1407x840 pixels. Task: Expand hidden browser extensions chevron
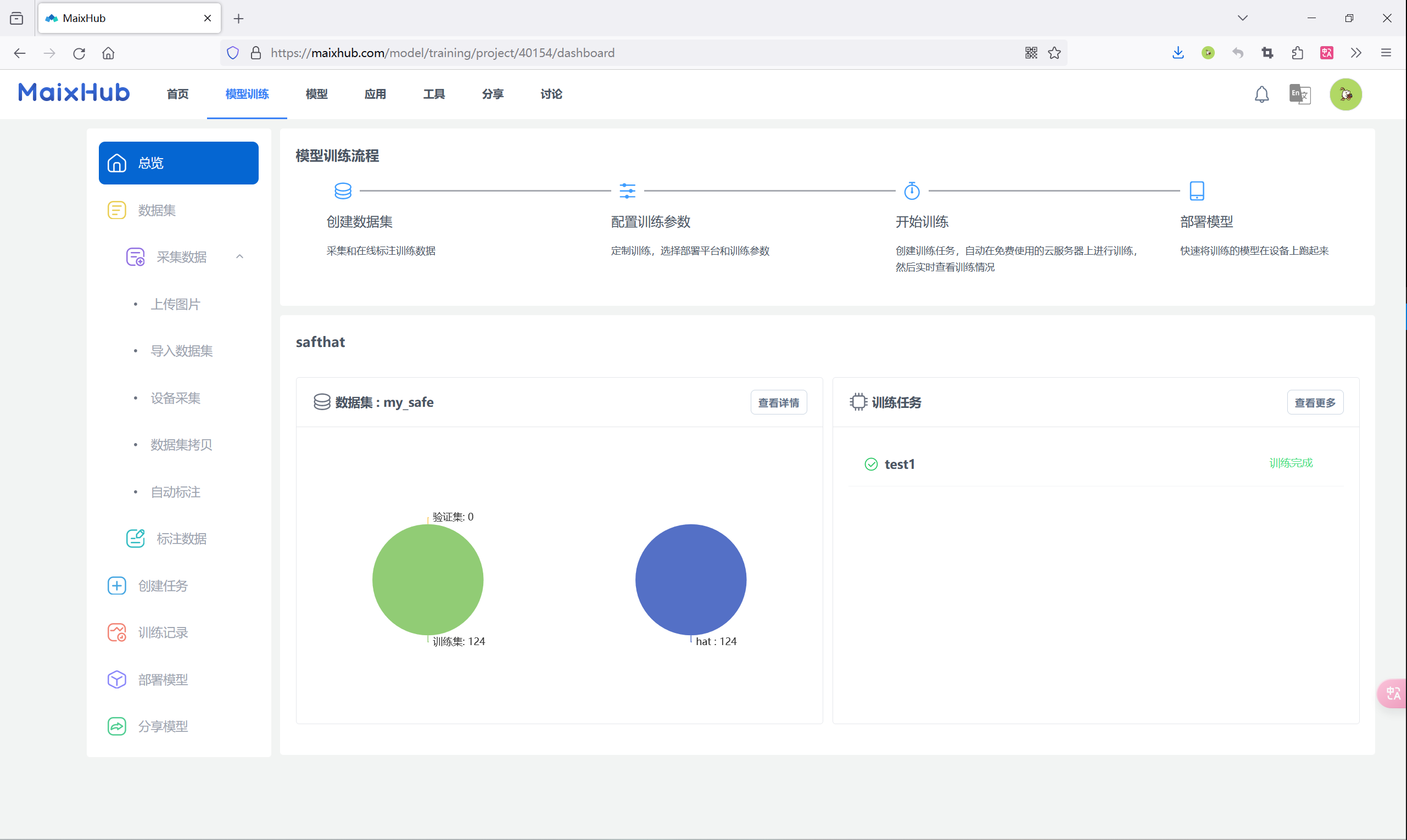click(1355, 53)
